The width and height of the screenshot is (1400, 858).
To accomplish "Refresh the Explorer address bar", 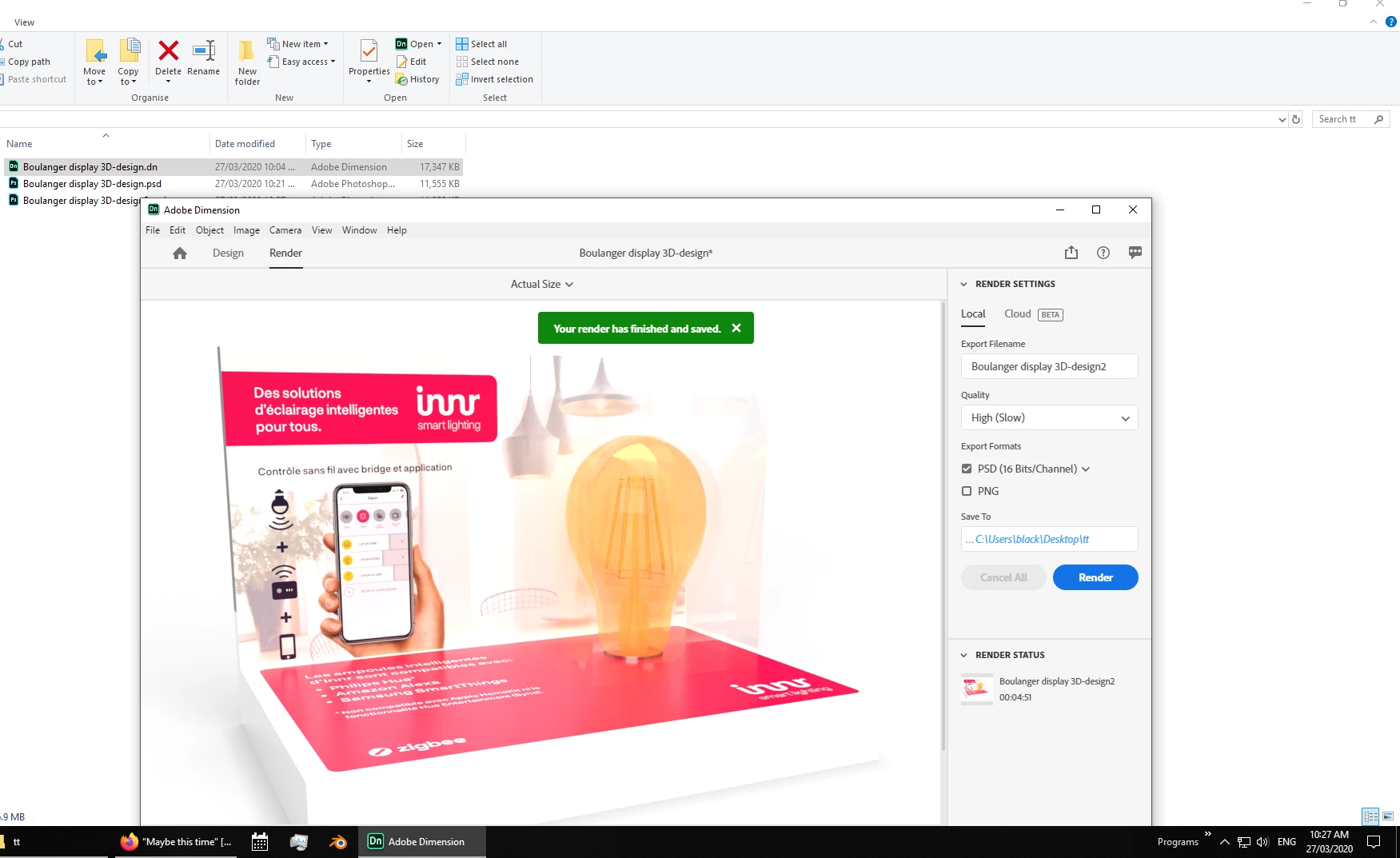I will tap(1296, 119).
